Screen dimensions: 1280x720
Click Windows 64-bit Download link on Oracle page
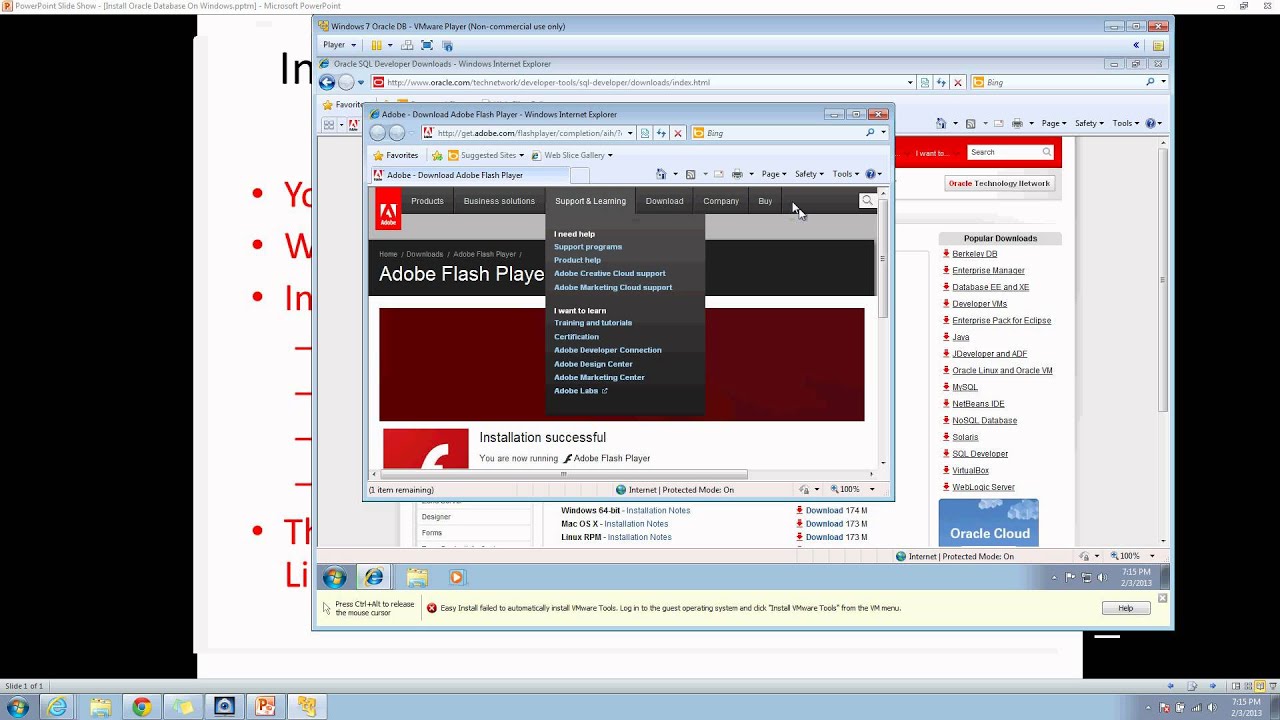pos(823,511)
